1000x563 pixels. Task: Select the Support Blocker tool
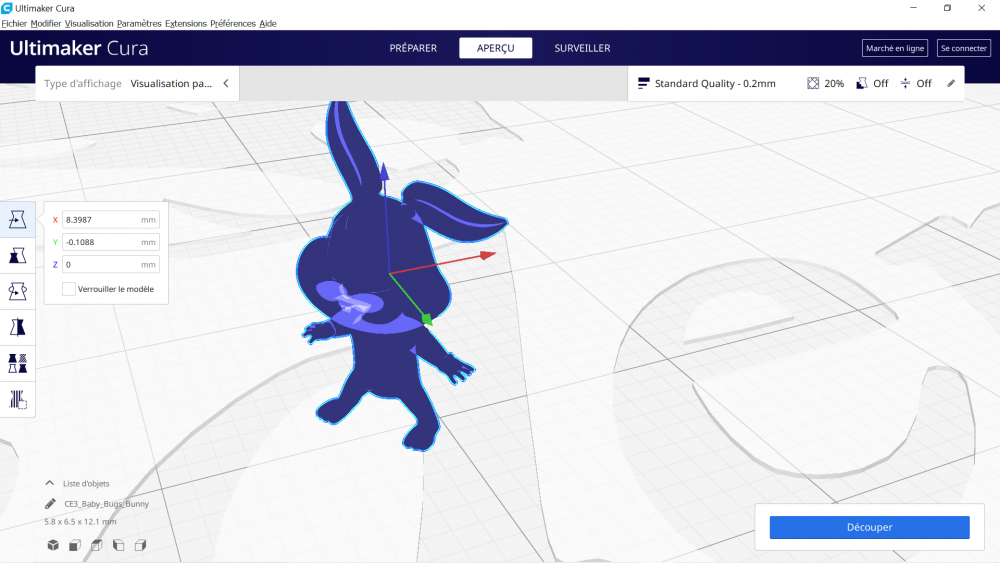coord(17,400)
